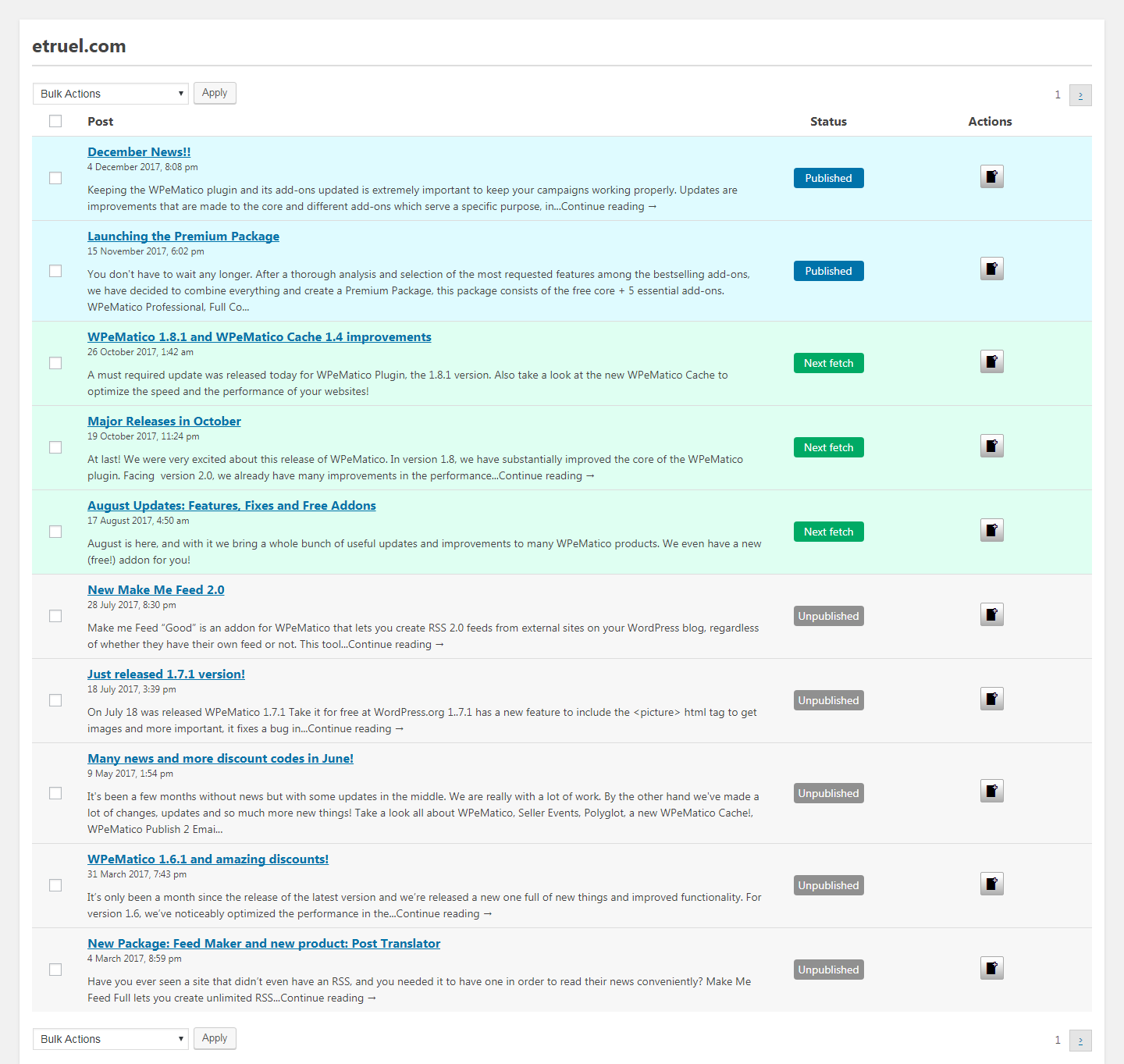1124x1064 pixels.
Task: Go to next page using top pagination arrow
Action: pyautogui.click(x=1080, y=95)
